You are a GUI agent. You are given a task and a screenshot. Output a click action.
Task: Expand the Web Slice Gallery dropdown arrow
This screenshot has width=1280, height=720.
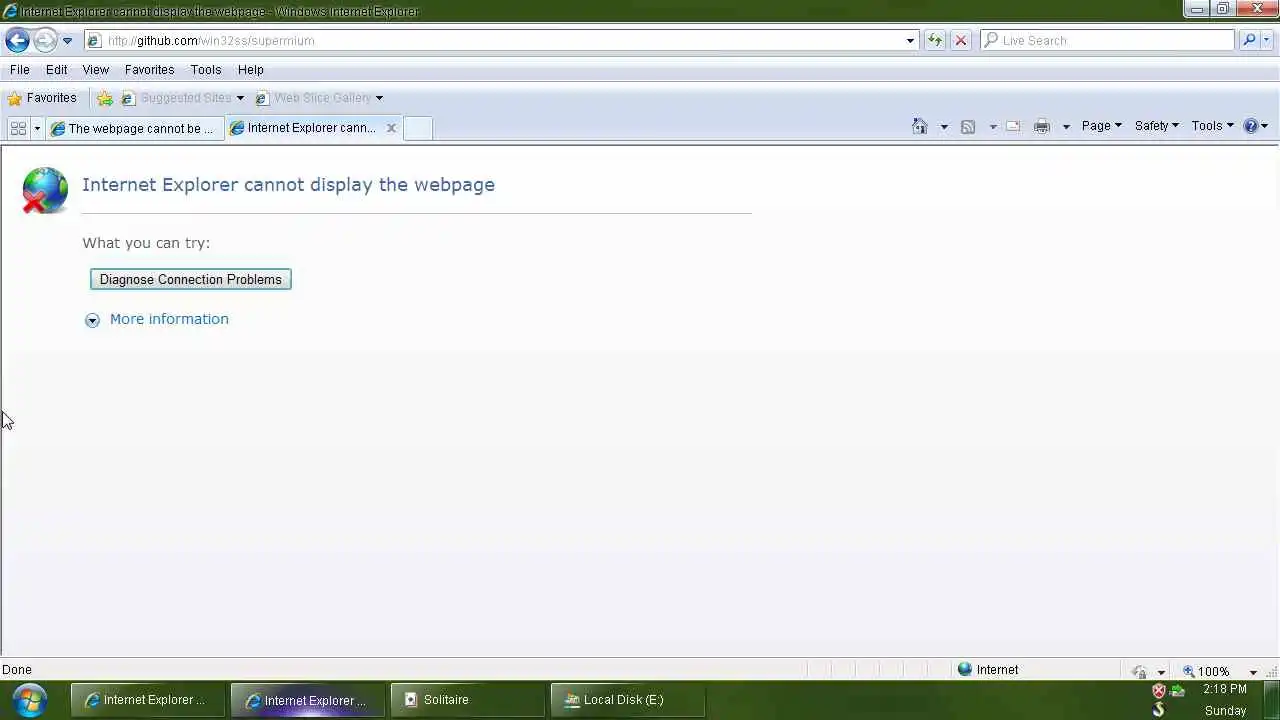[379, 98]
